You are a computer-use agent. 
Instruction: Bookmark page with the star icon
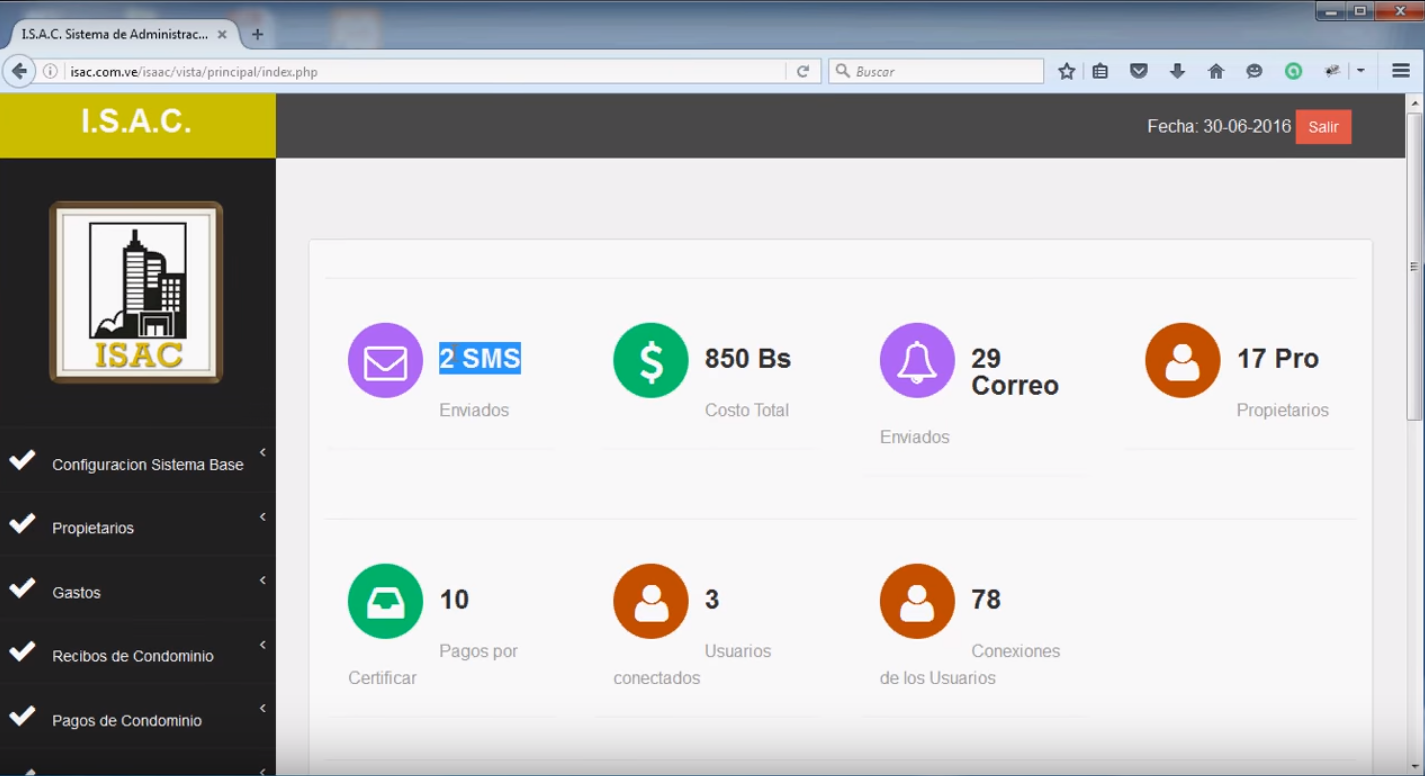(x=1067, y=71)
